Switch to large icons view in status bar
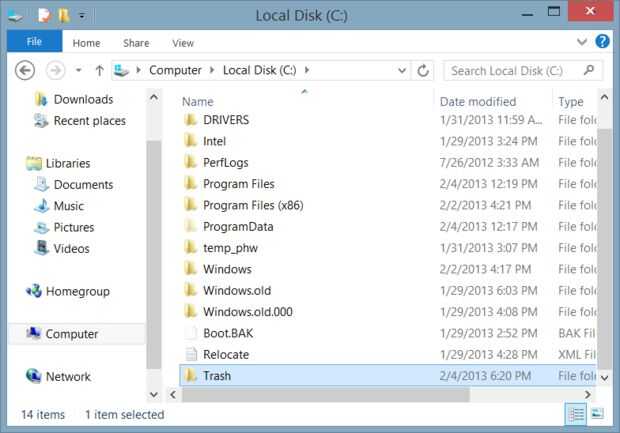Image resolution: width=620 pixels, height=433 pixels. 597,414
